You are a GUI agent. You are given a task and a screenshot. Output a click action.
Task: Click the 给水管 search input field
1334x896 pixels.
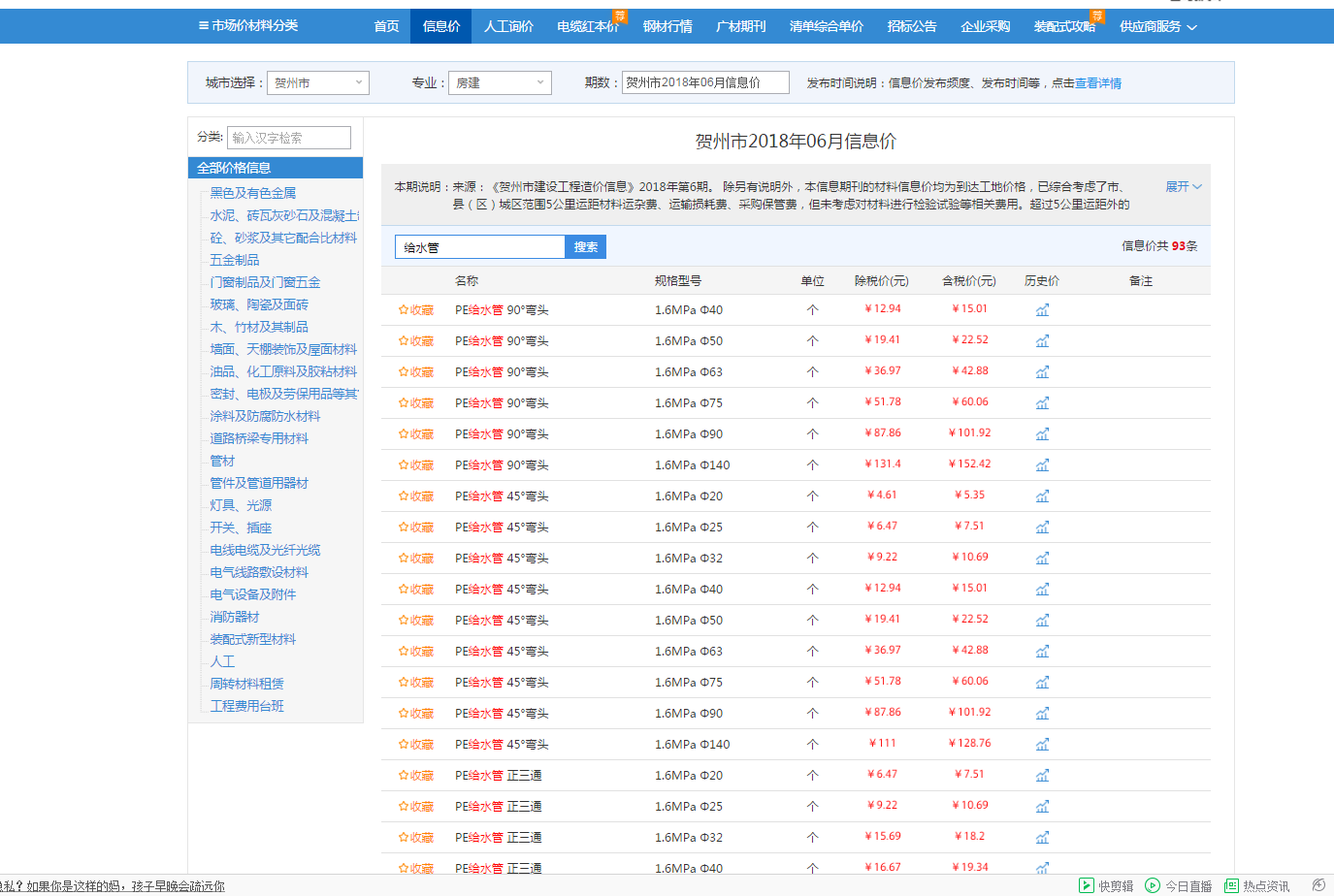(x=480, y=247)
